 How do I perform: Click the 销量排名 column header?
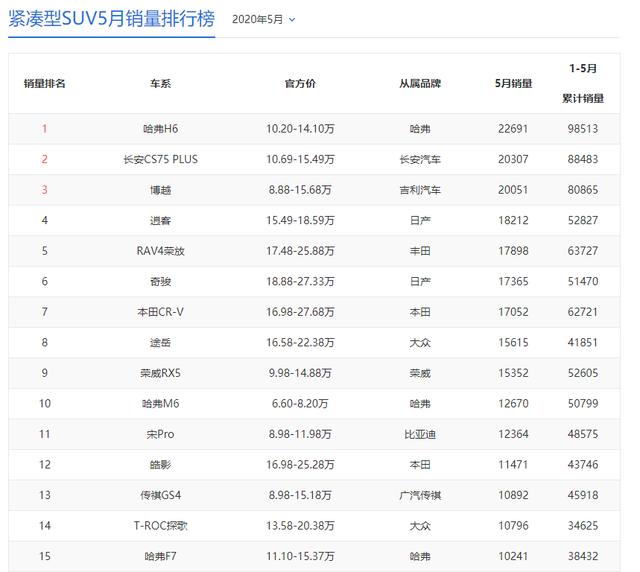coord(44,84)
